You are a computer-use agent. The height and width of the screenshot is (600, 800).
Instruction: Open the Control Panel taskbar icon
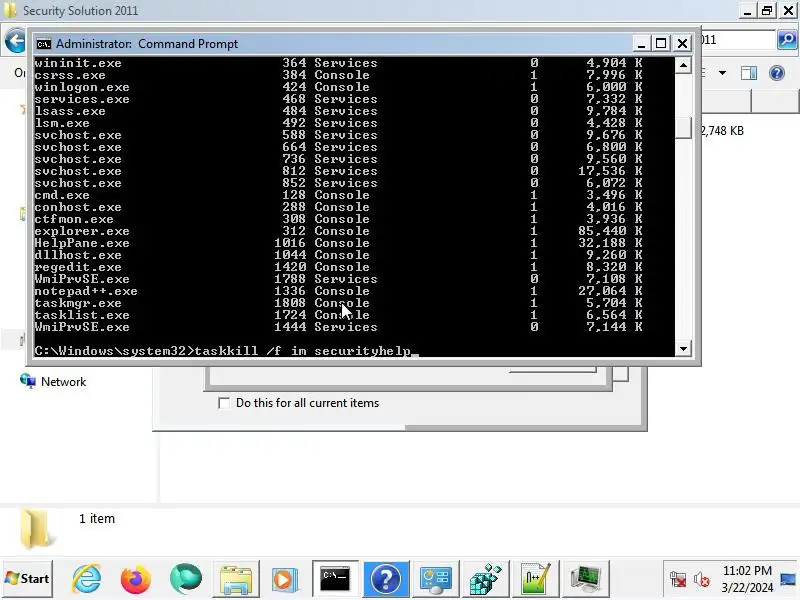tap(435, 579)
